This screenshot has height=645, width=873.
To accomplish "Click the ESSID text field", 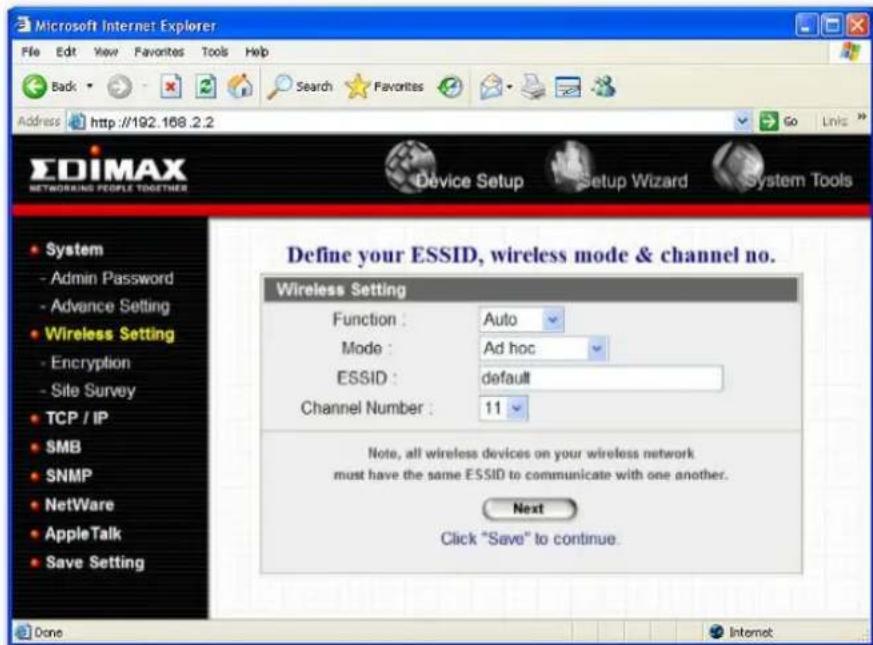I will point(601,378).
